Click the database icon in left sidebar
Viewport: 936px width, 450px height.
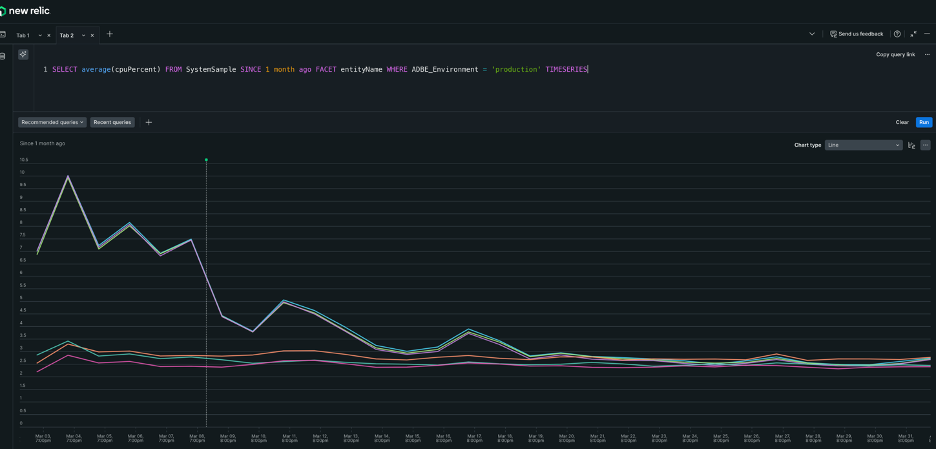[3, 55]
